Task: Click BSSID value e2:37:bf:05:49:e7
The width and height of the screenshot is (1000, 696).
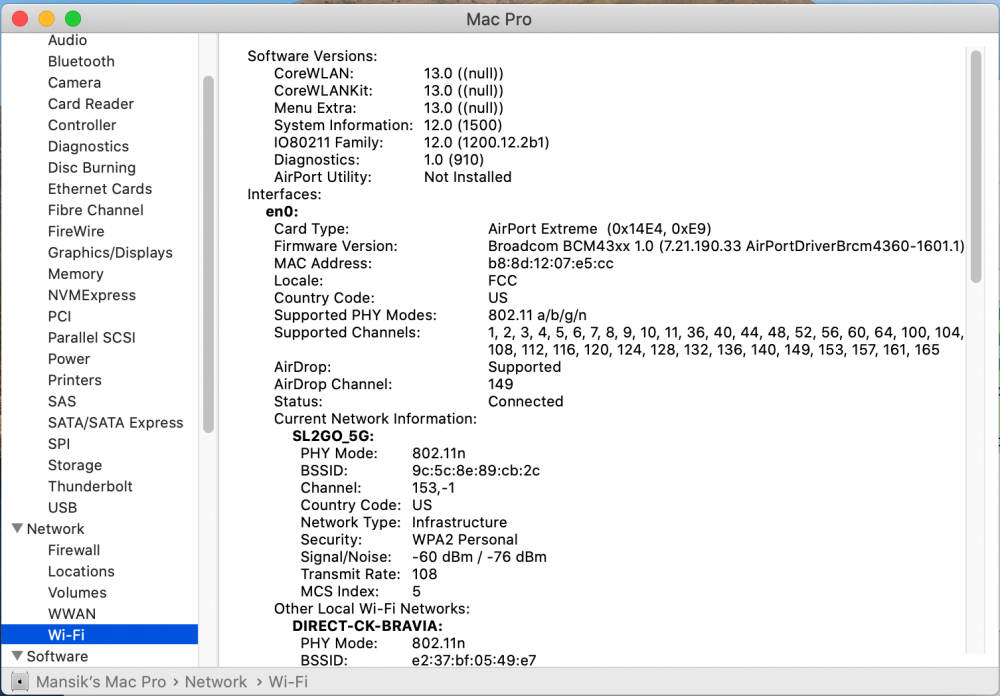Action: pyautogui.click(x=474, y=660)
